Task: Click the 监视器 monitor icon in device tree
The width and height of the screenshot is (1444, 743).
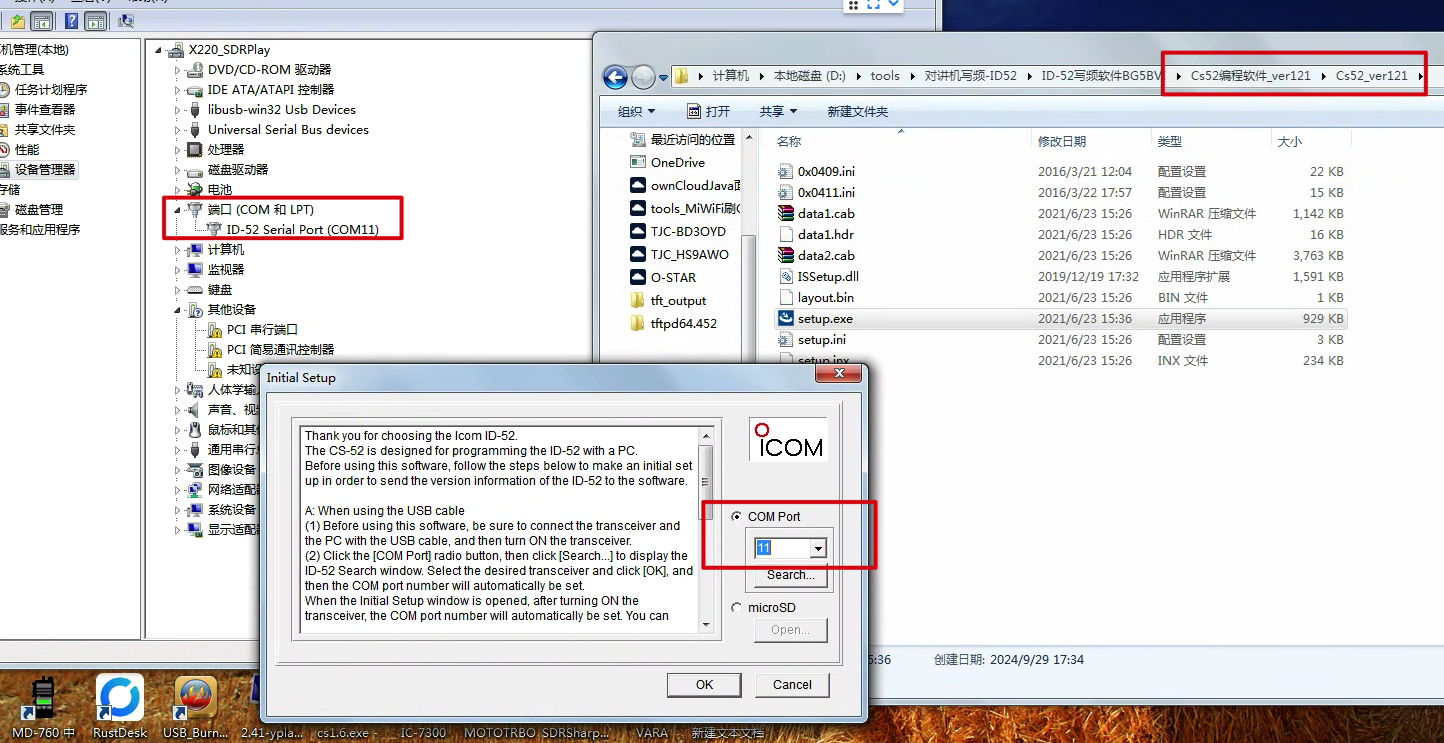Action: click(195, 270)
